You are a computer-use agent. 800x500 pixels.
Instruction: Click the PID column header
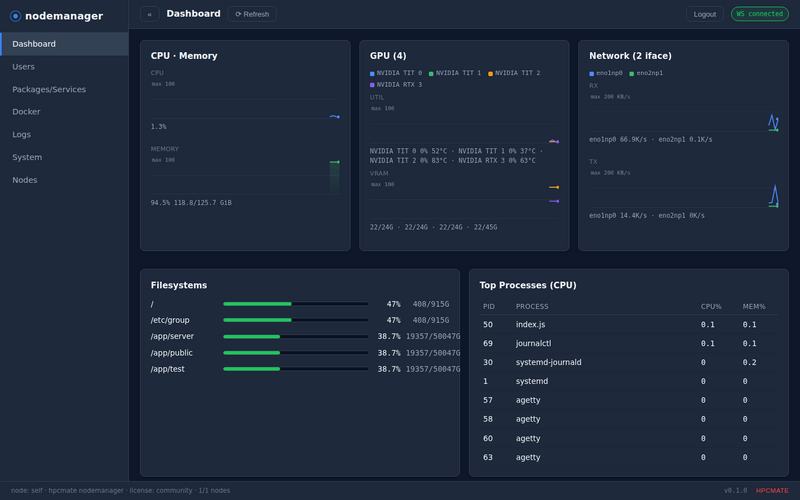pyautogui.click(x=489, y=307)
